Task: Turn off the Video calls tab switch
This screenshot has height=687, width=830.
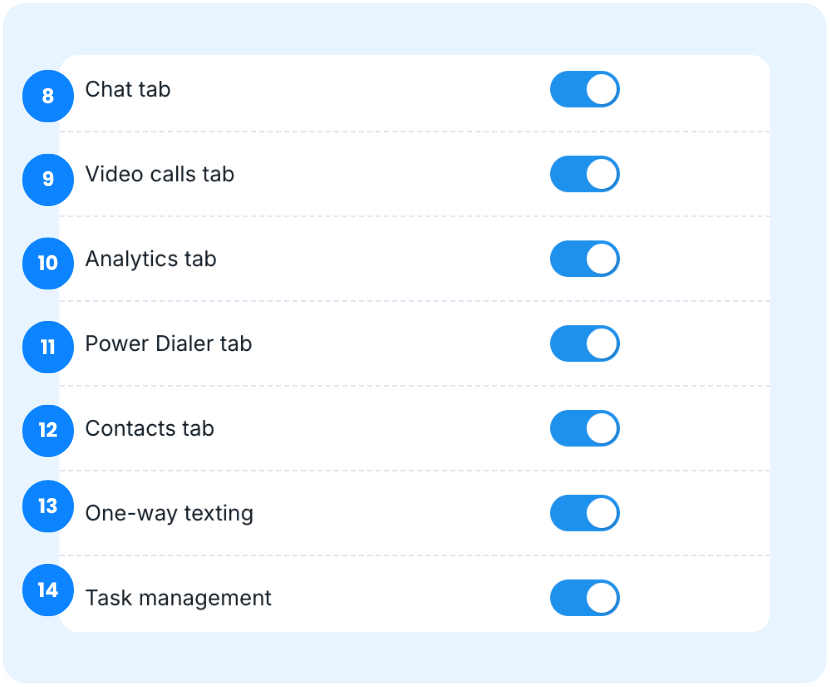Action: click(585, 174)
